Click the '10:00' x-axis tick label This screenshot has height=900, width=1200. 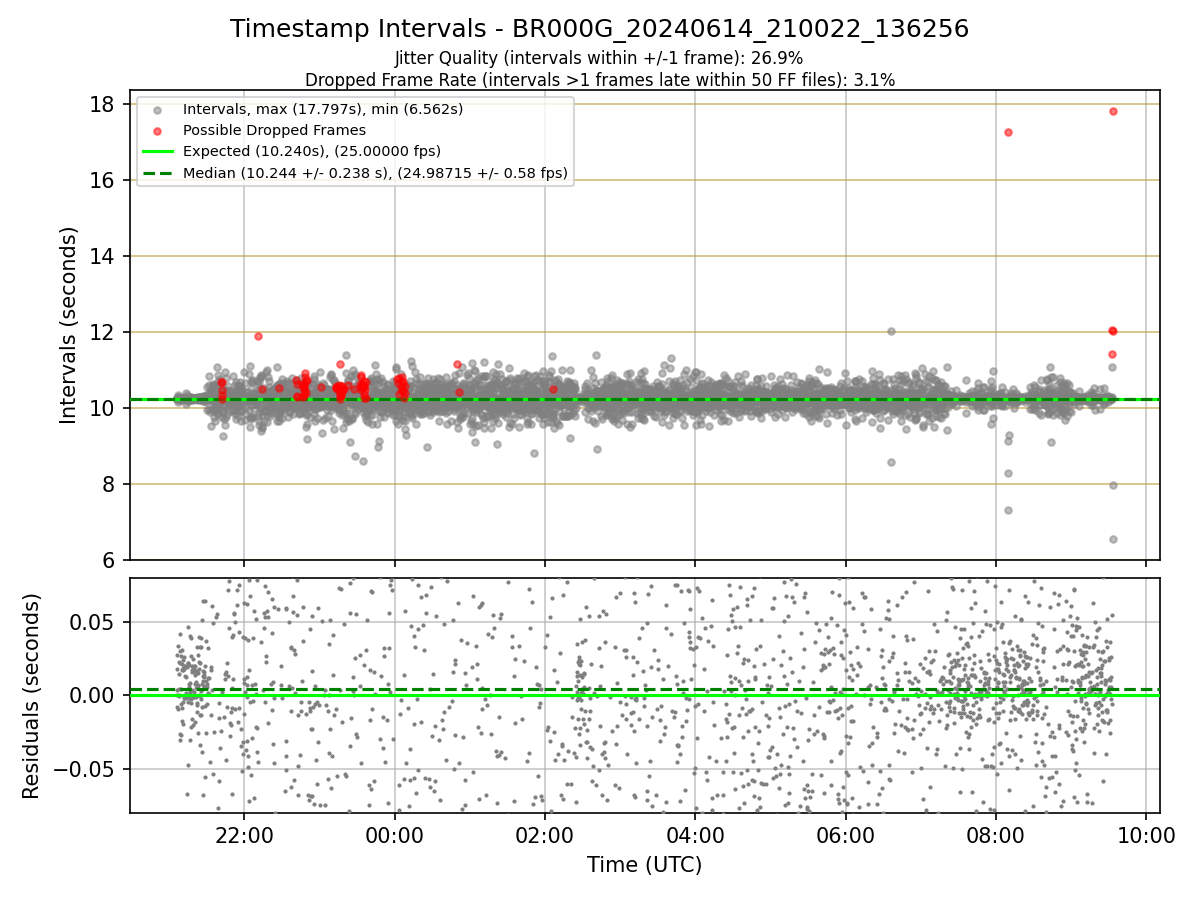(1146, 834)
